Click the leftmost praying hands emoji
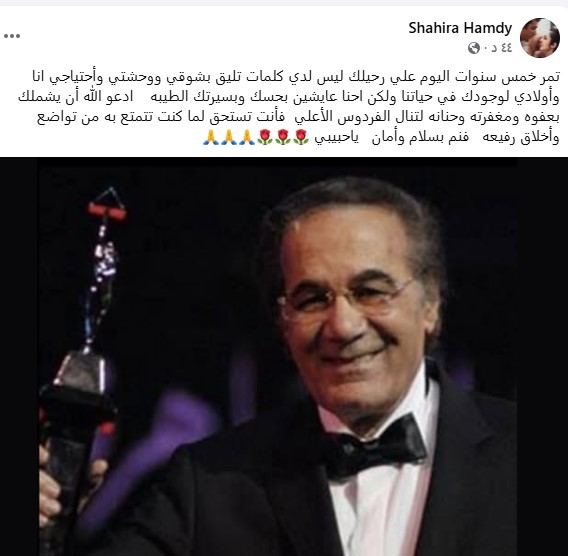568x556 pixels. [211, 138]
